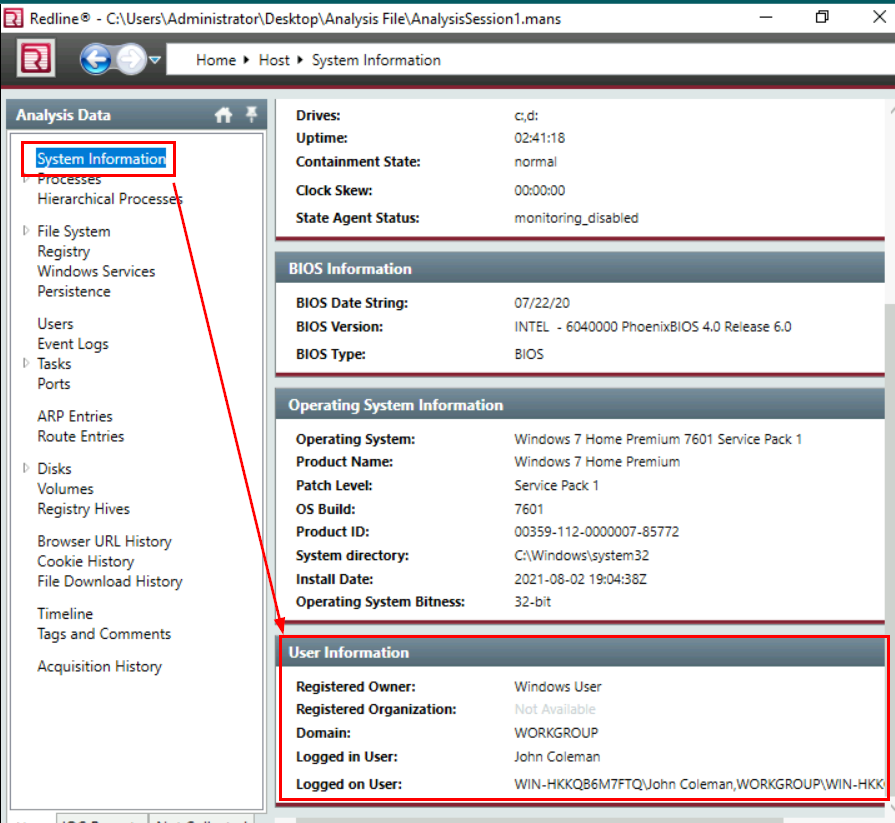Click the System directory value C:\Windows\system32
The image size is (895, 823).
click(582, 555)
